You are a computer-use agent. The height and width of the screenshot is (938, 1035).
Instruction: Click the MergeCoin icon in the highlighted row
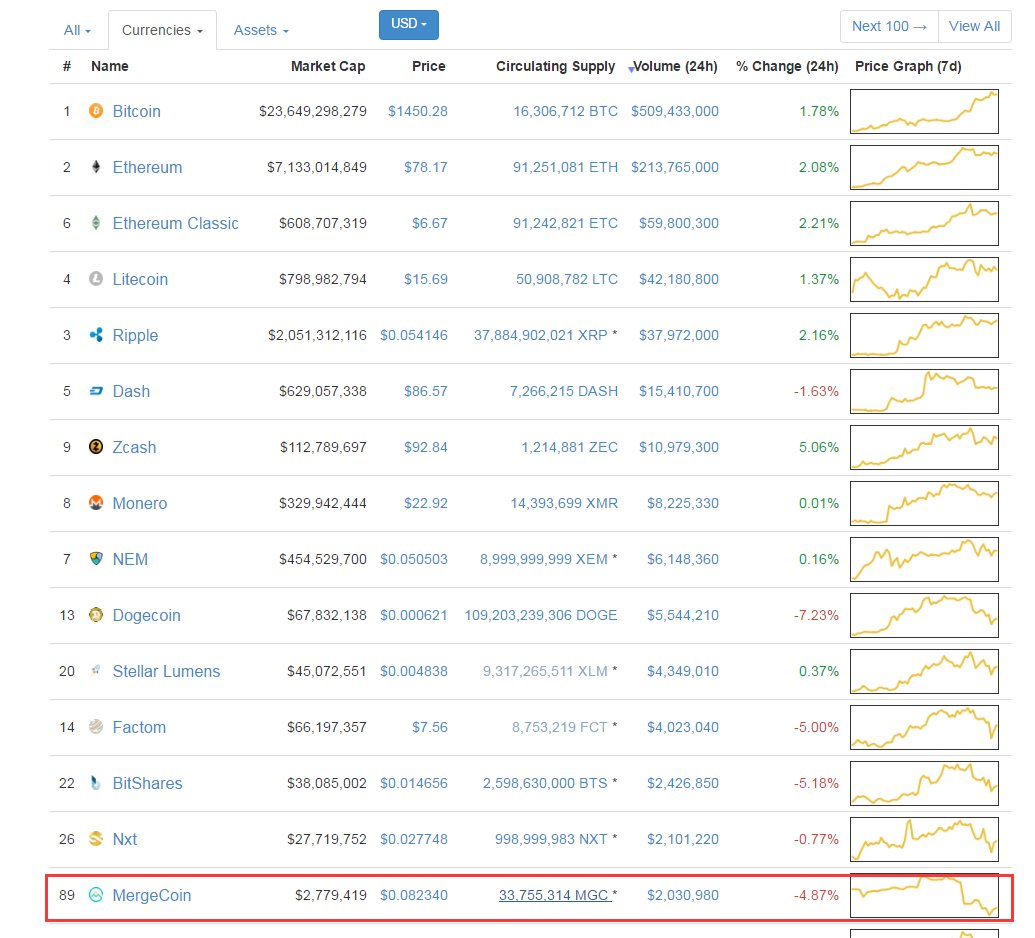pos(95,895)
